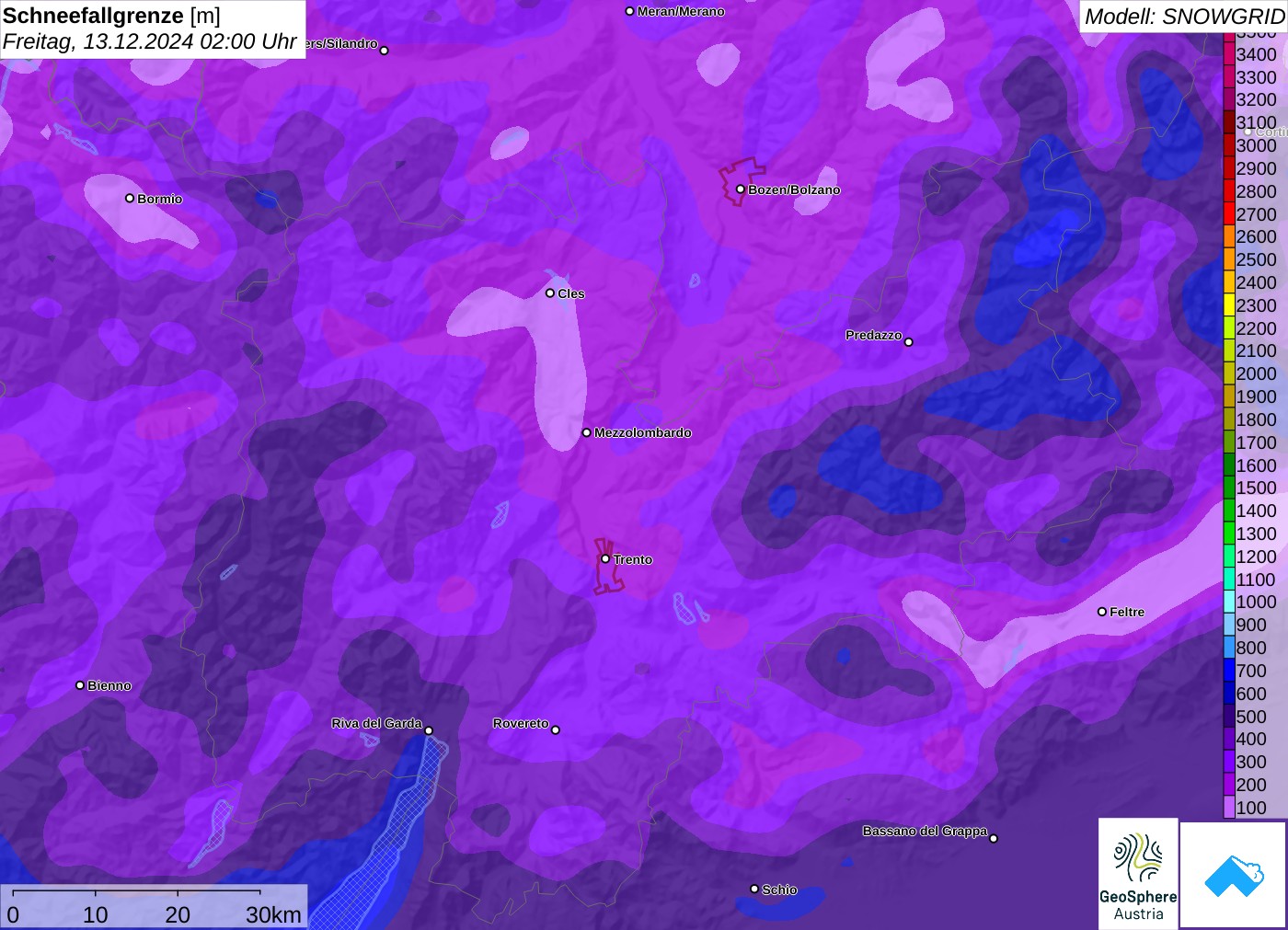
Task: Click the 2300 yellow legend swatch
Action: coord(1229,305)
